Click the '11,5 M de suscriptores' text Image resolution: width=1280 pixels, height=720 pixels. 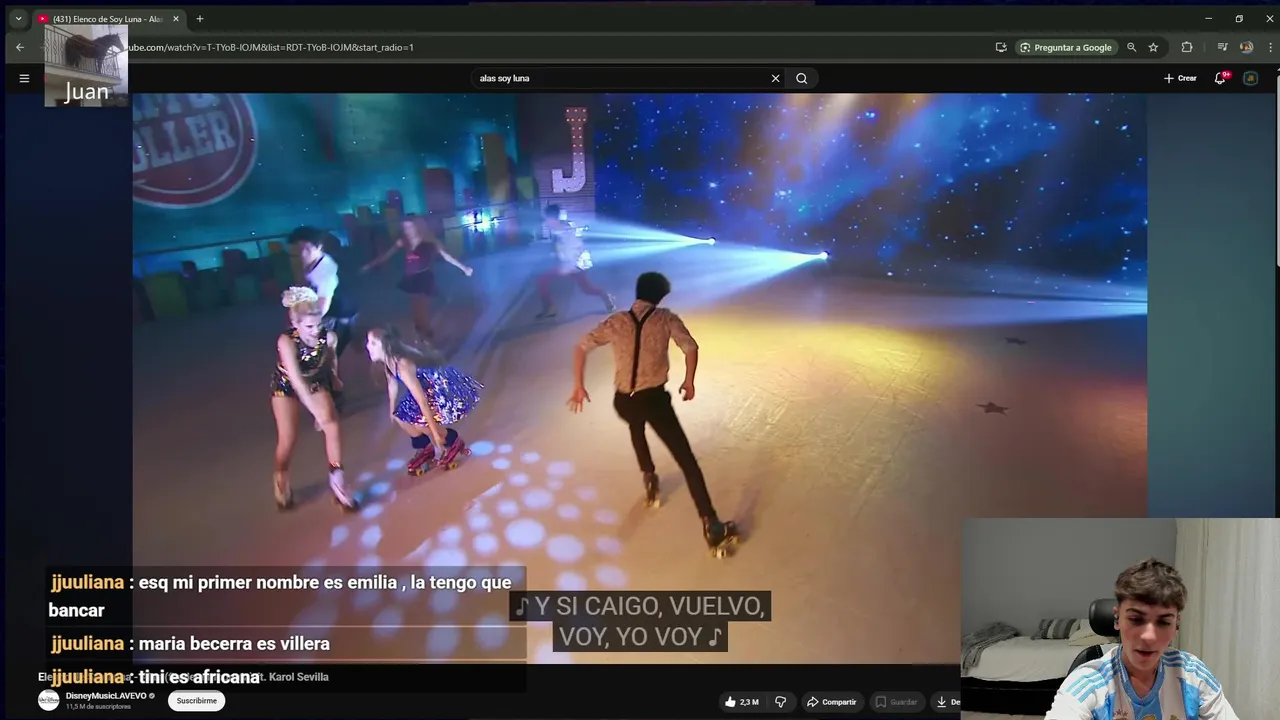[98, 707]
